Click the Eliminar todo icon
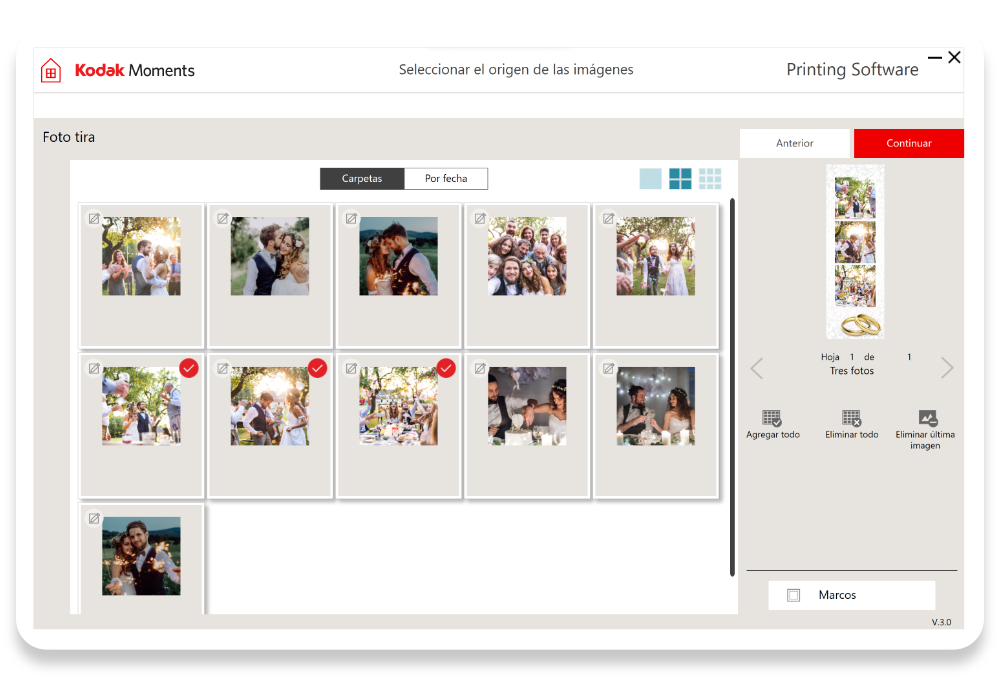The image size is (1000, 678). [851, 418]
